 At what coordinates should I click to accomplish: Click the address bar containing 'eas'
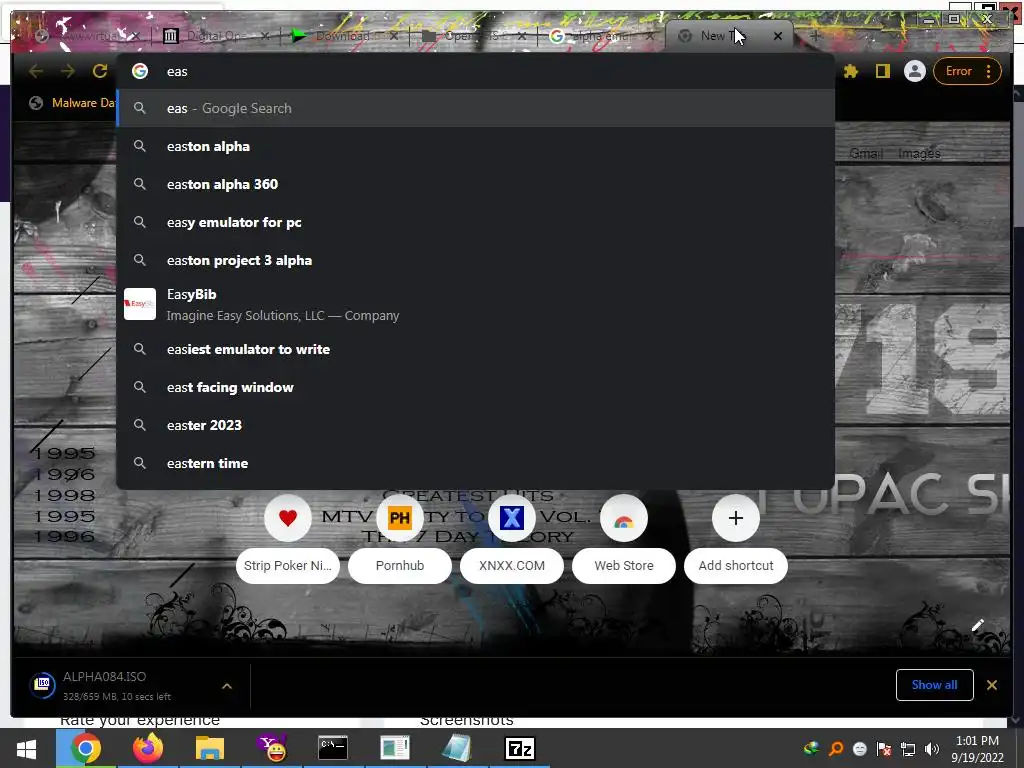coord(475,71)
